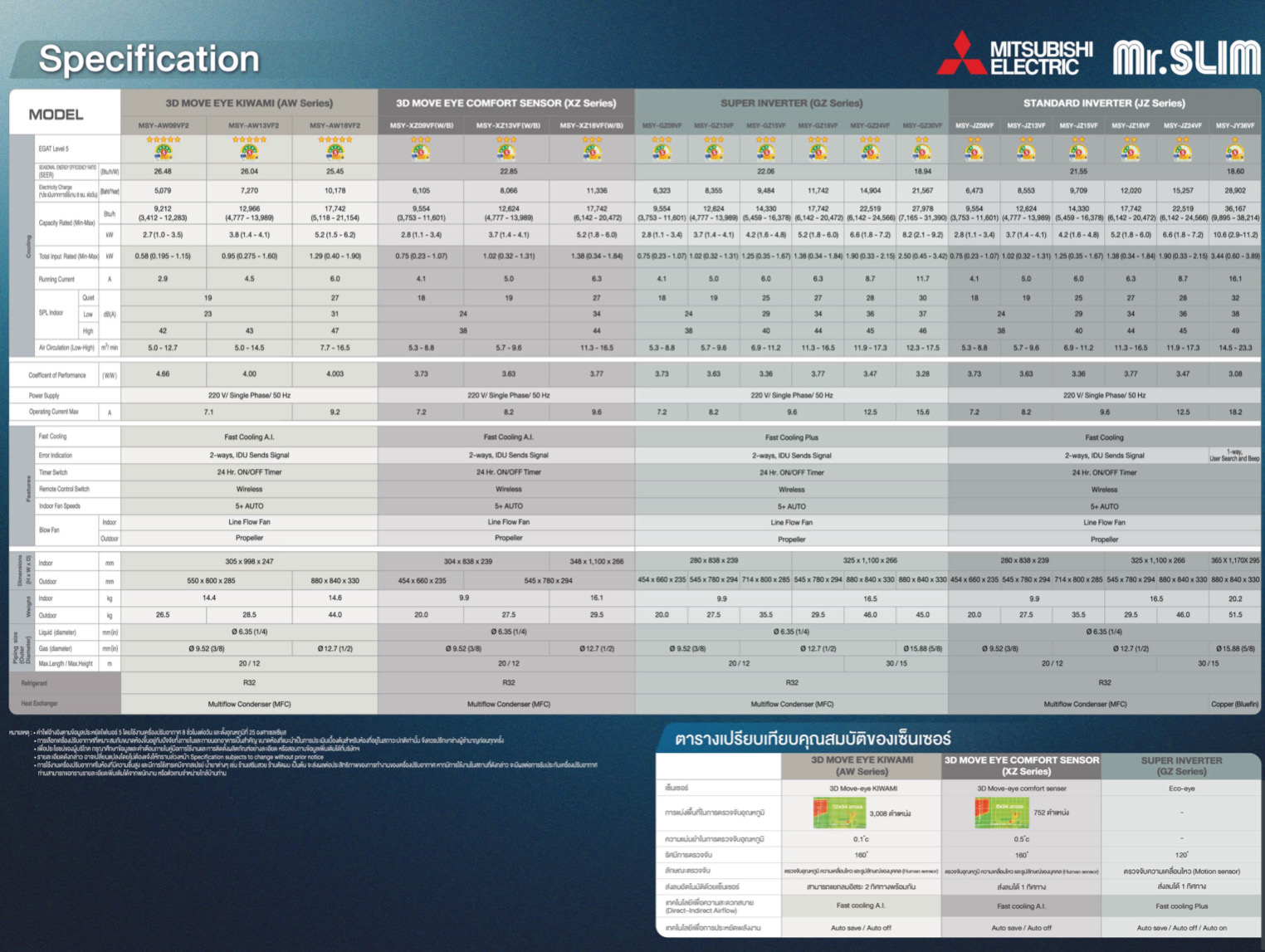This screenshot has width=1265, height=952.
Task: Click the 8x94 areas comfort sensor heatmap
Action: tap(1000, 813)
